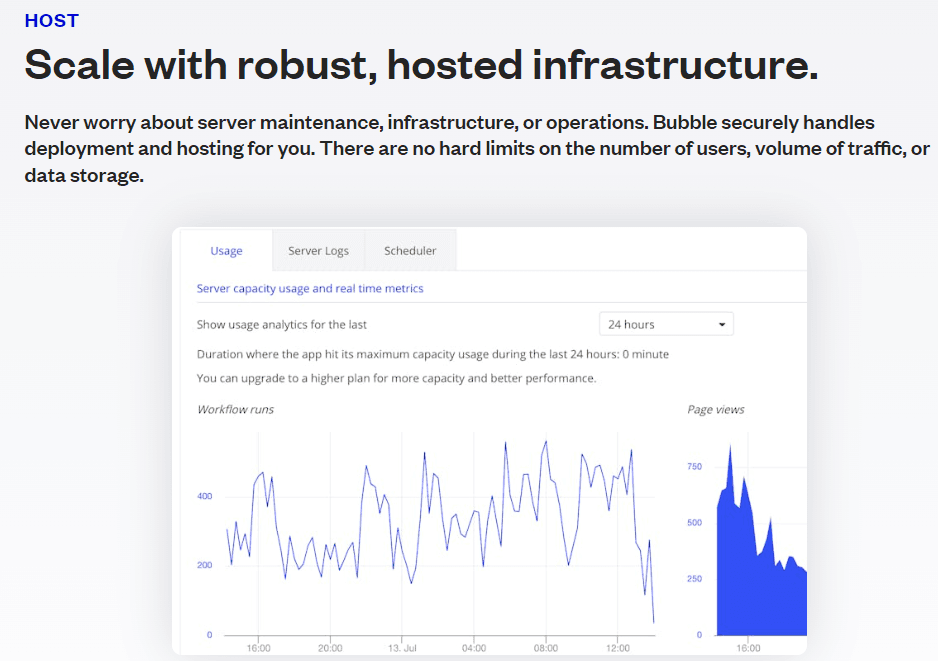Open the Server Logs tab
The image size is (938, 661).
click(x=318, y=251)
